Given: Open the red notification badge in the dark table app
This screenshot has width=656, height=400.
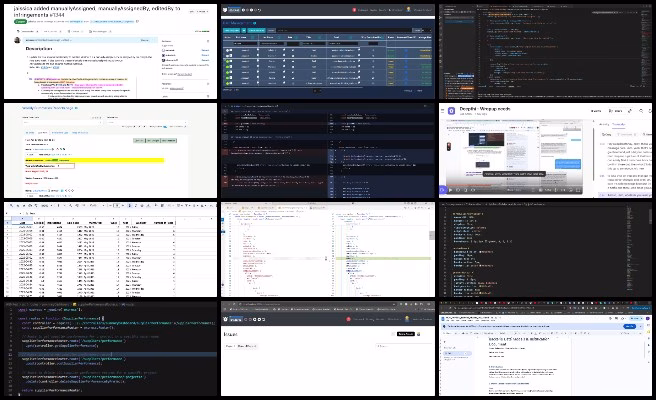Looking at the screenshot, I should point(356,8).
